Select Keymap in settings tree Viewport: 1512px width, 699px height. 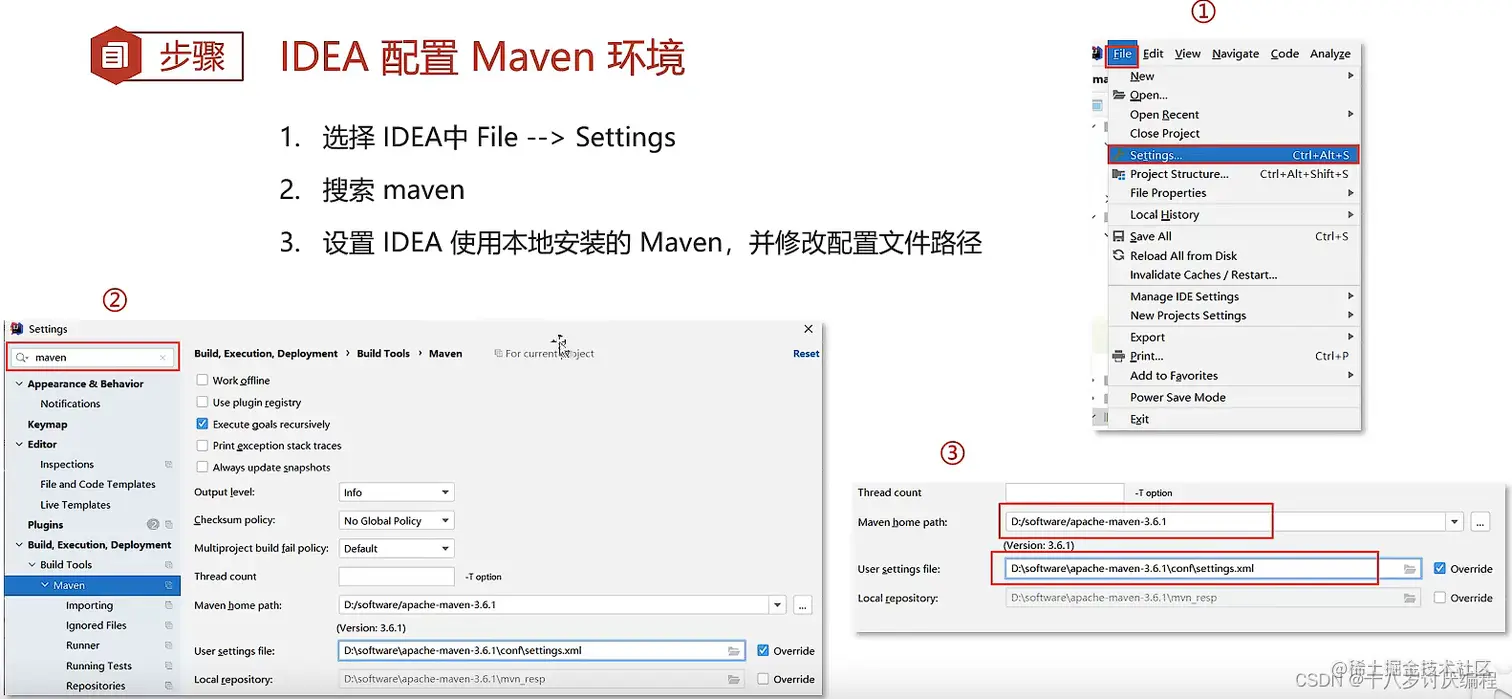pos(48,425)
